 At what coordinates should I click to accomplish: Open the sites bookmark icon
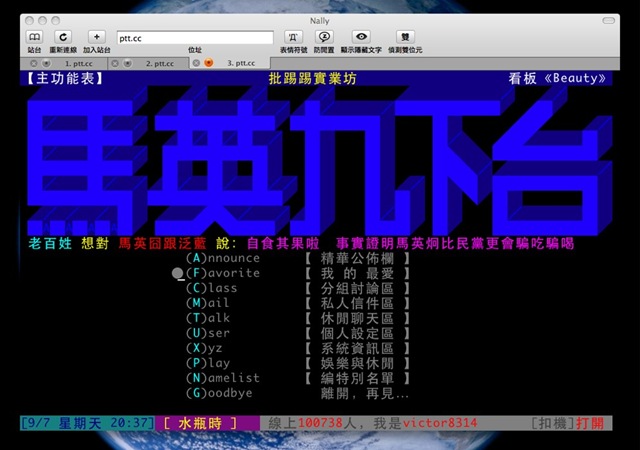point(34,37)
